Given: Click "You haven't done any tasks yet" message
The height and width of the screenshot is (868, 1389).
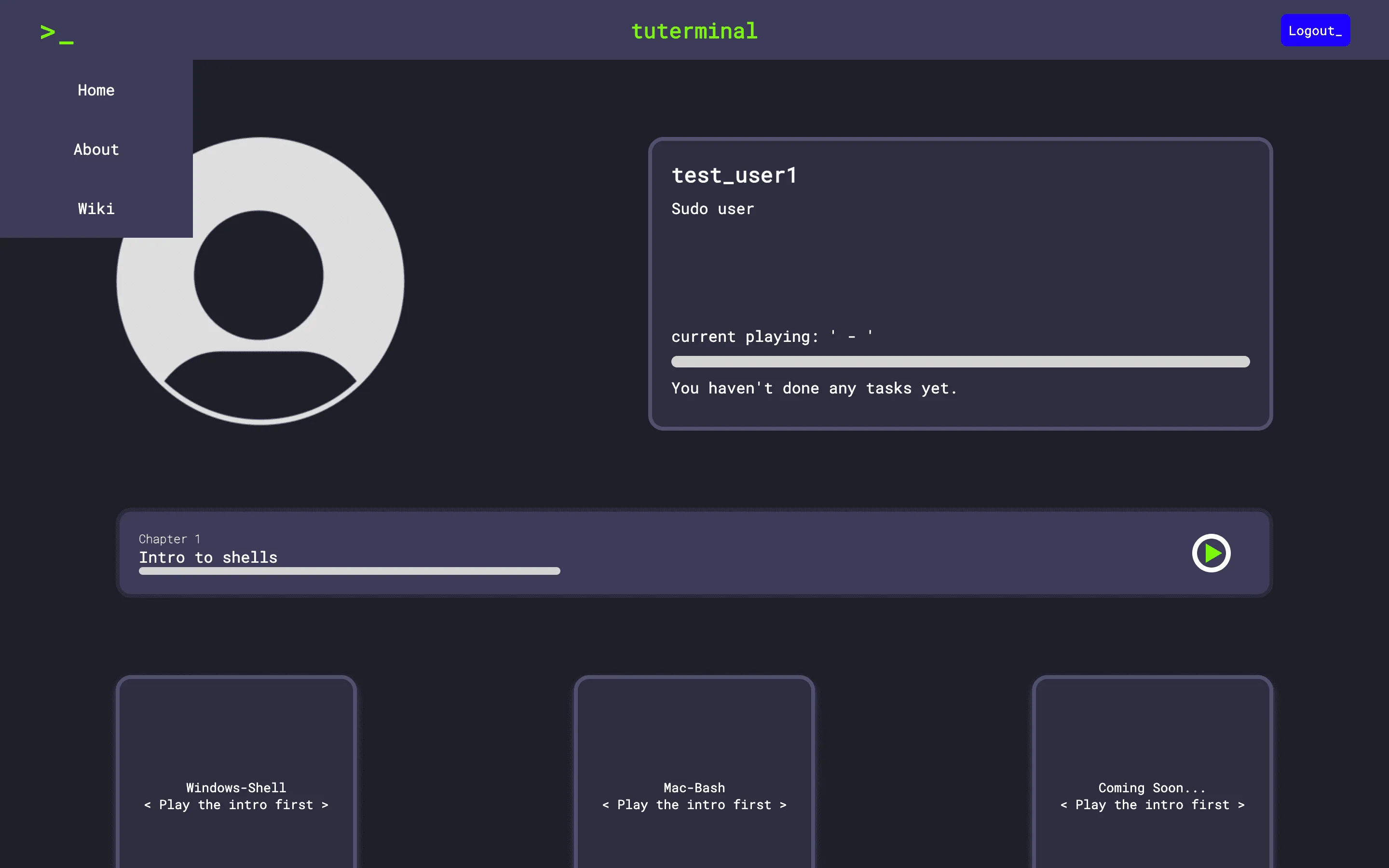Looking at the screenshot, I should coord(814,389).
